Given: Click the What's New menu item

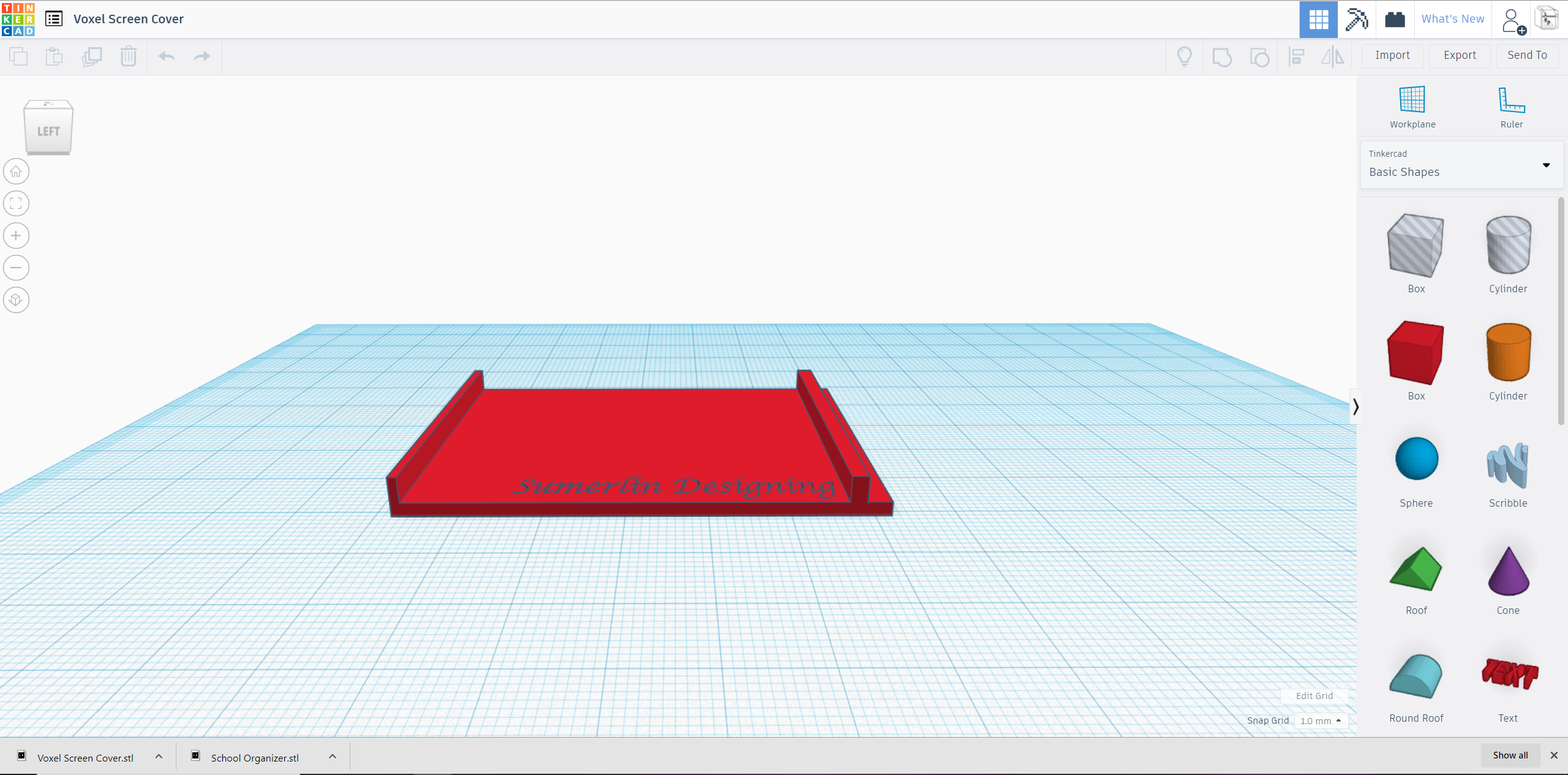Looking at the screenshot, I should (x=1452, y=18).
